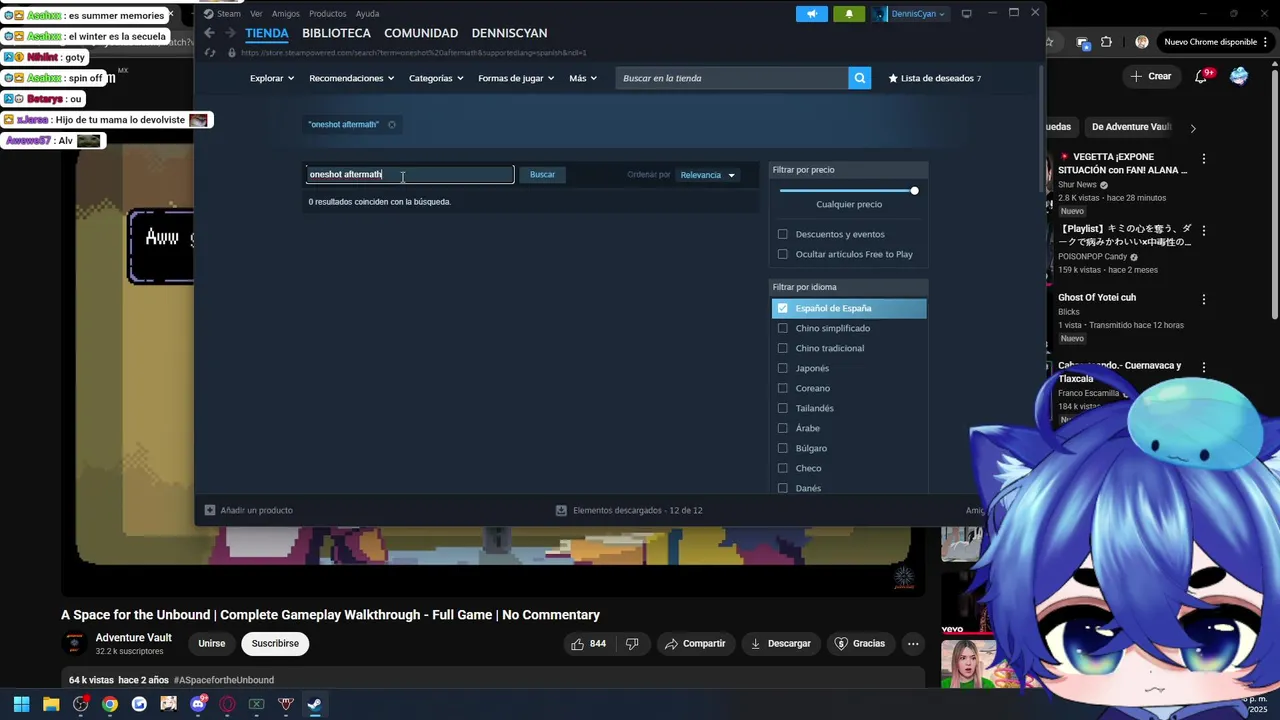Image resolution: width=1280 pixels, height=720 pixels.
Task: Open more actions ellipsis under the video
Action: (x=913, y=644)
